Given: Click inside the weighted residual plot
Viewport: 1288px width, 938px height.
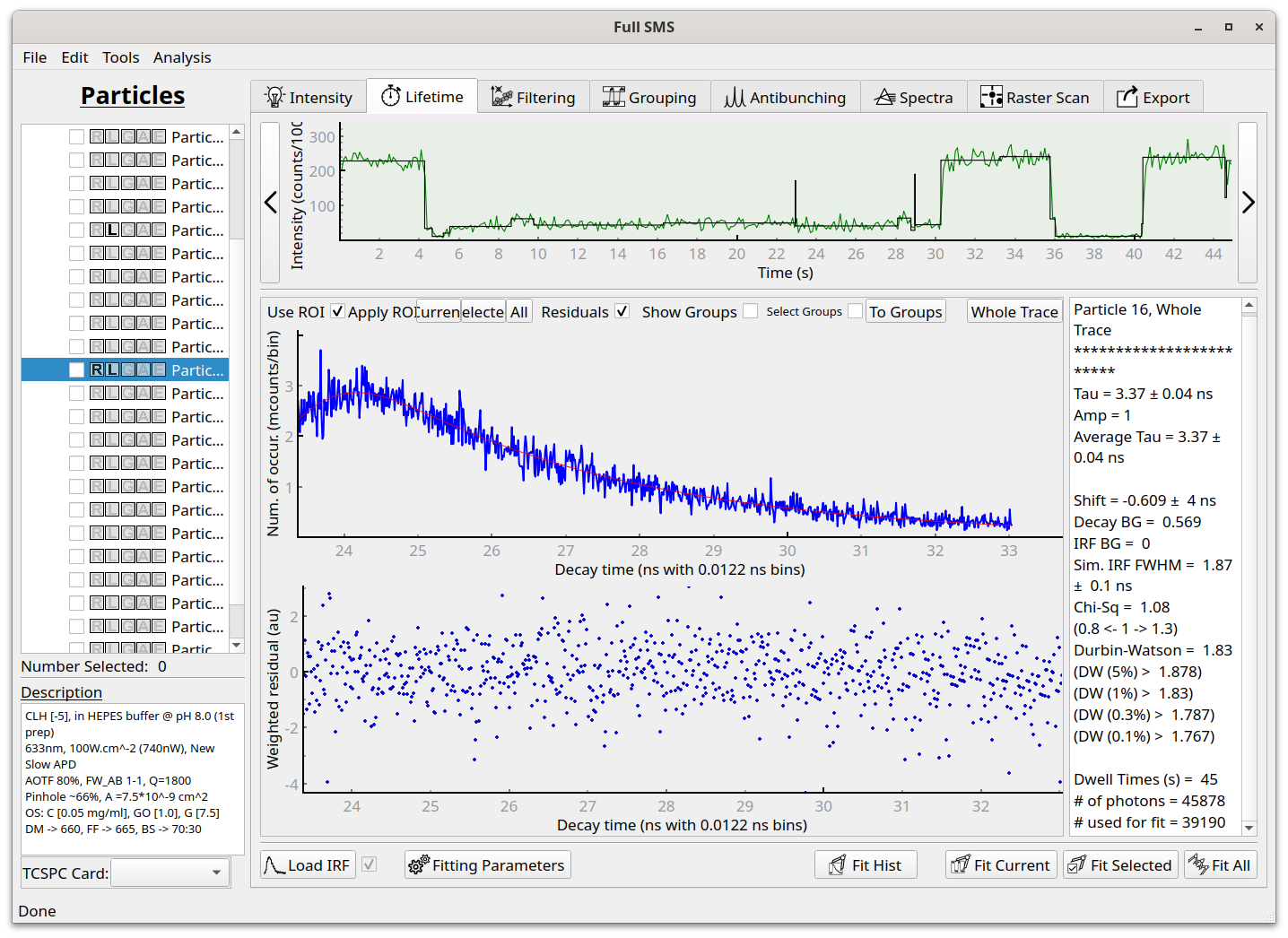Looking at the screenshot, I should (x=683, y=689).
